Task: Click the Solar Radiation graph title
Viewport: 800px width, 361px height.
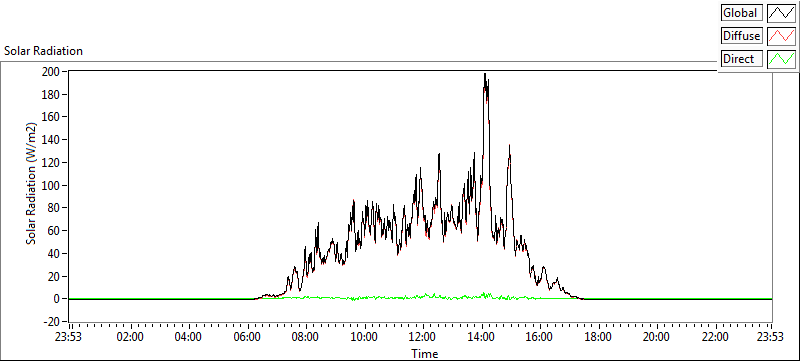Action: pyautogui.click(x=43, y=51)
